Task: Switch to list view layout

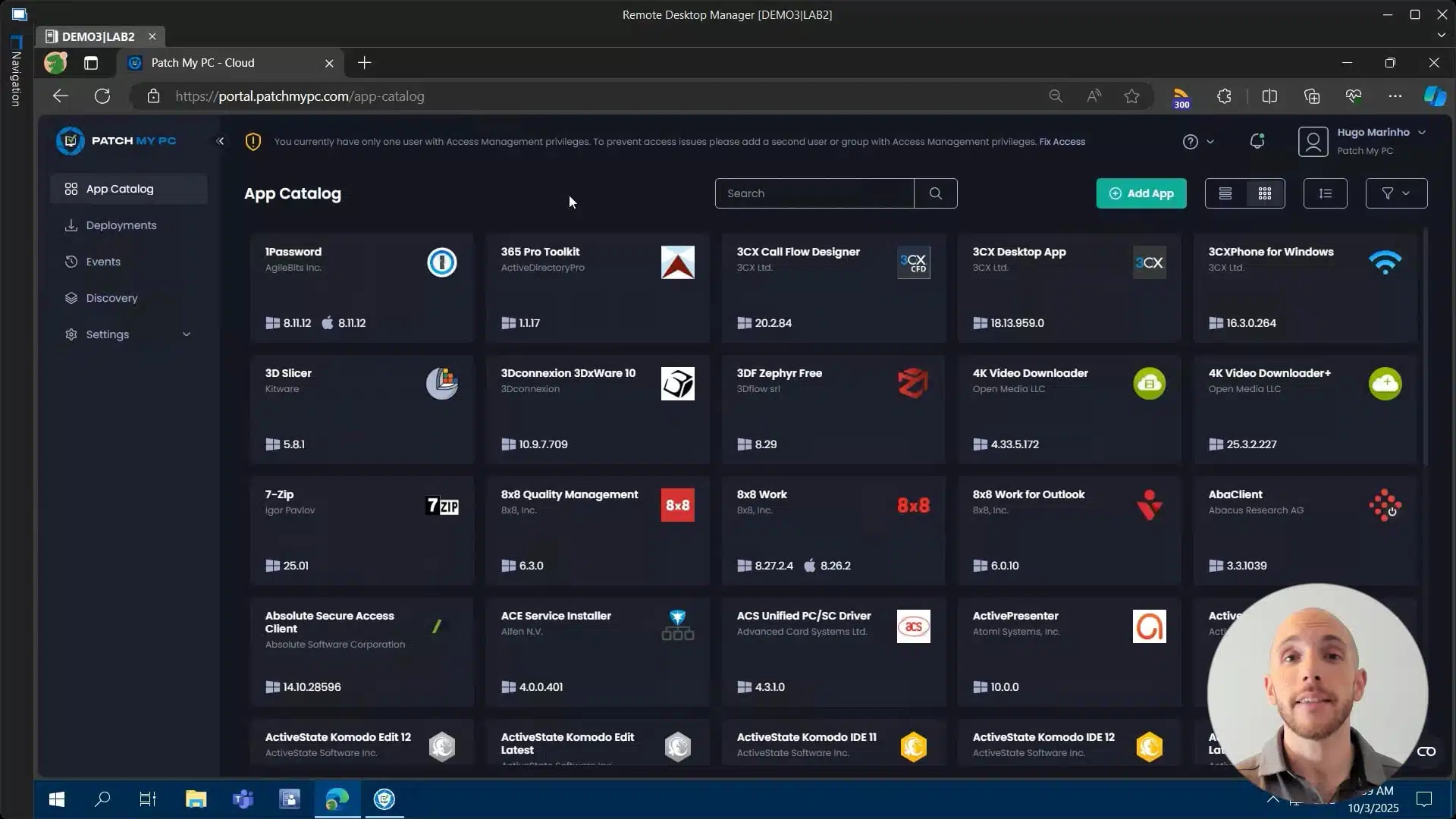Action: pyautogui.click(x=1225, y=193)
